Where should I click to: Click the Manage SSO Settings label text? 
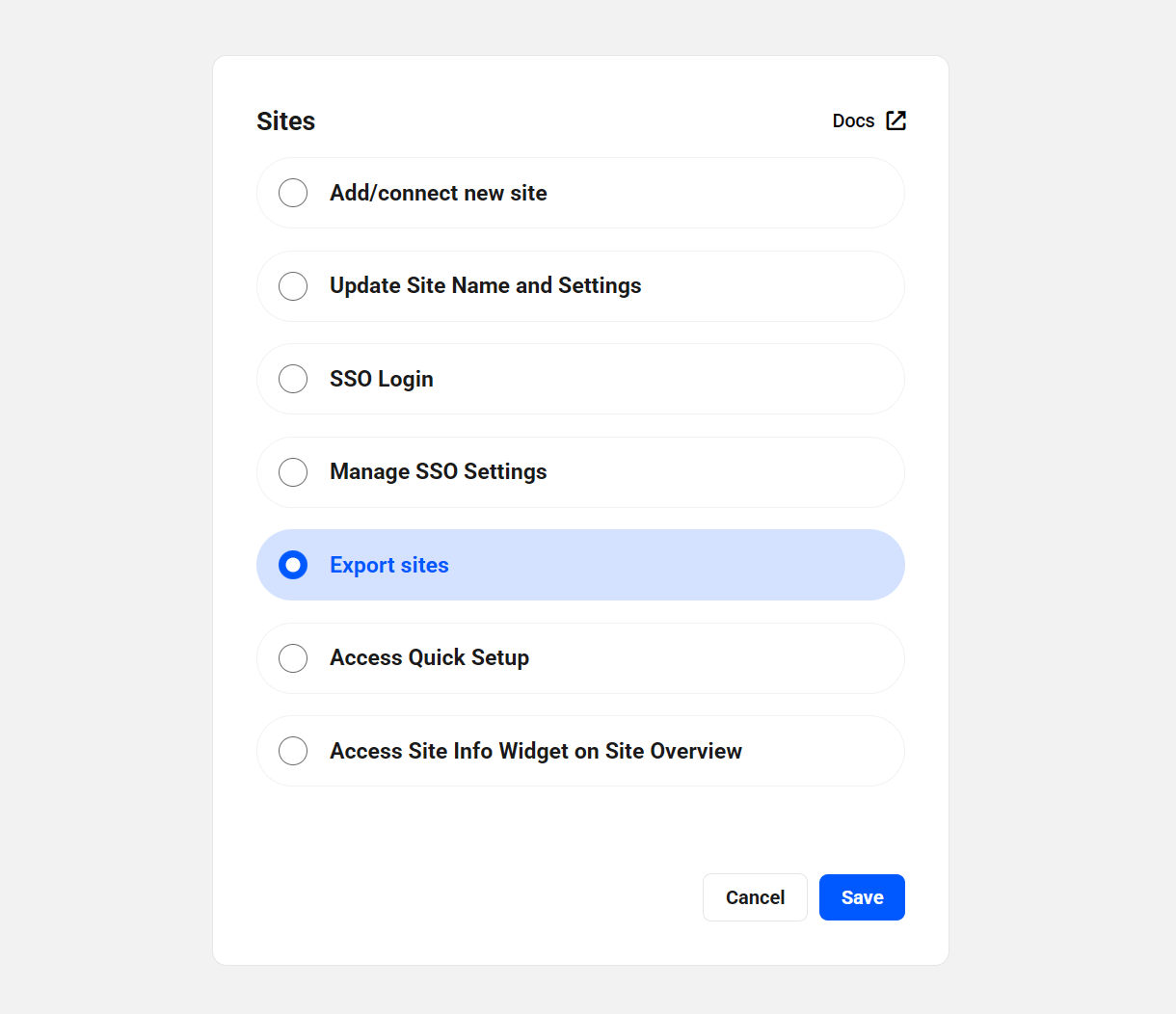click(x=438, y=472)
